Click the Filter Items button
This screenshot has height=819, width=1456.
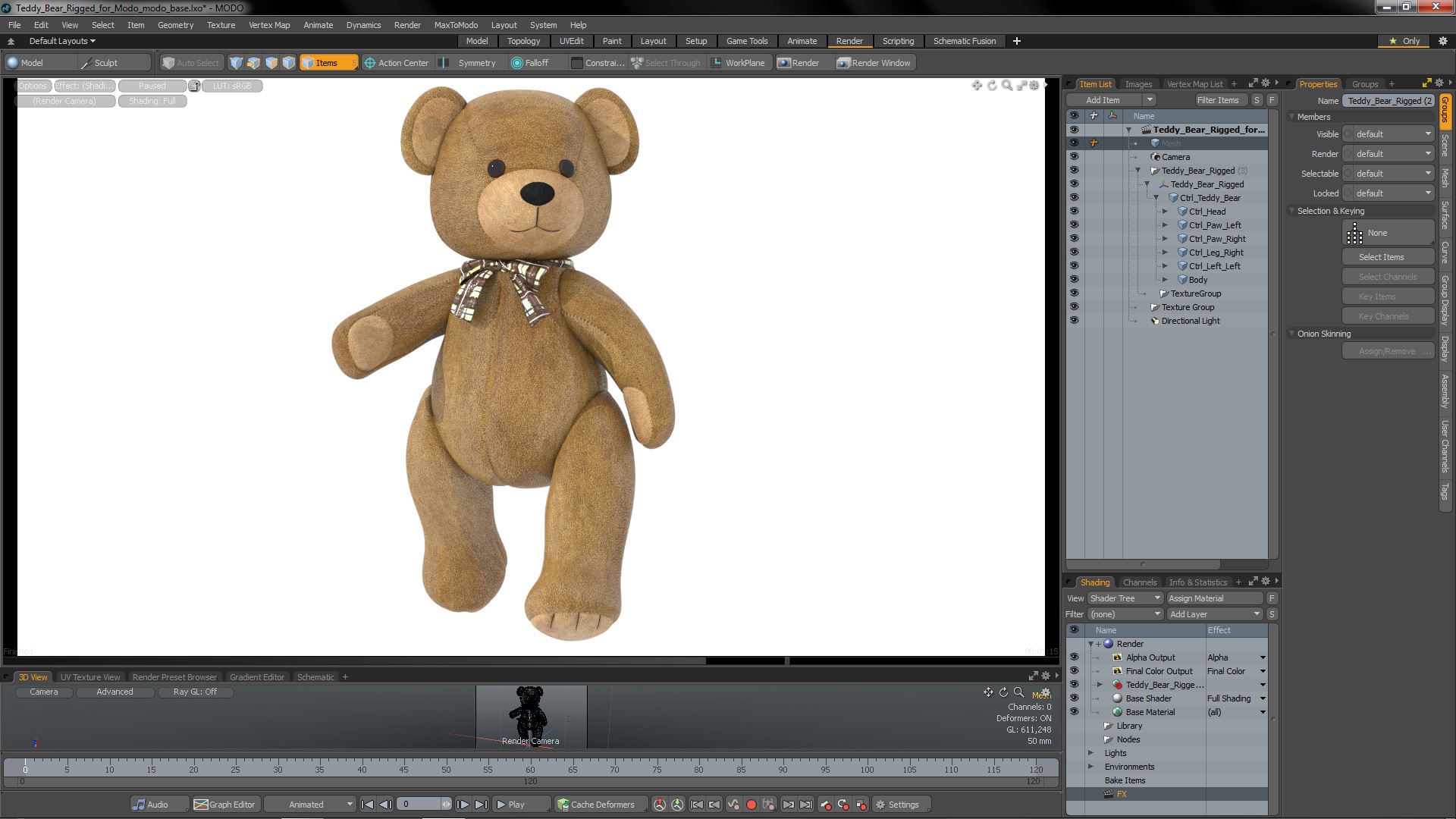[1218, 100]
